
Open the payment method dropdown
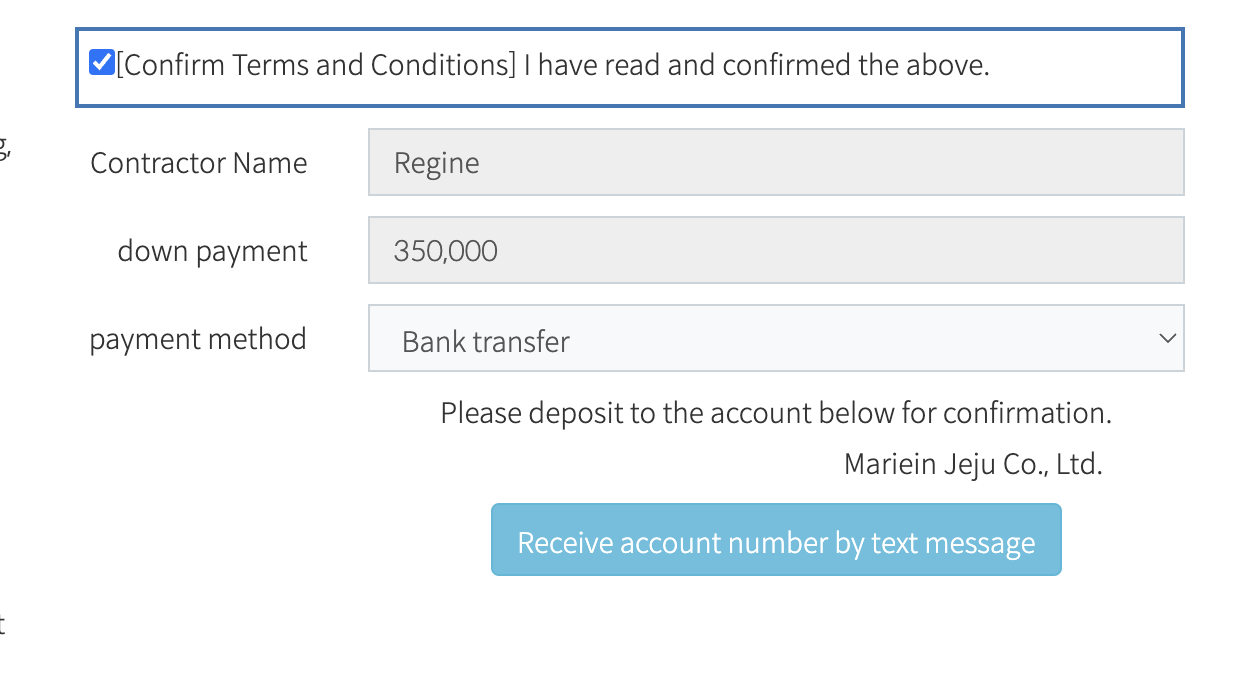click(x=775, y=339)
